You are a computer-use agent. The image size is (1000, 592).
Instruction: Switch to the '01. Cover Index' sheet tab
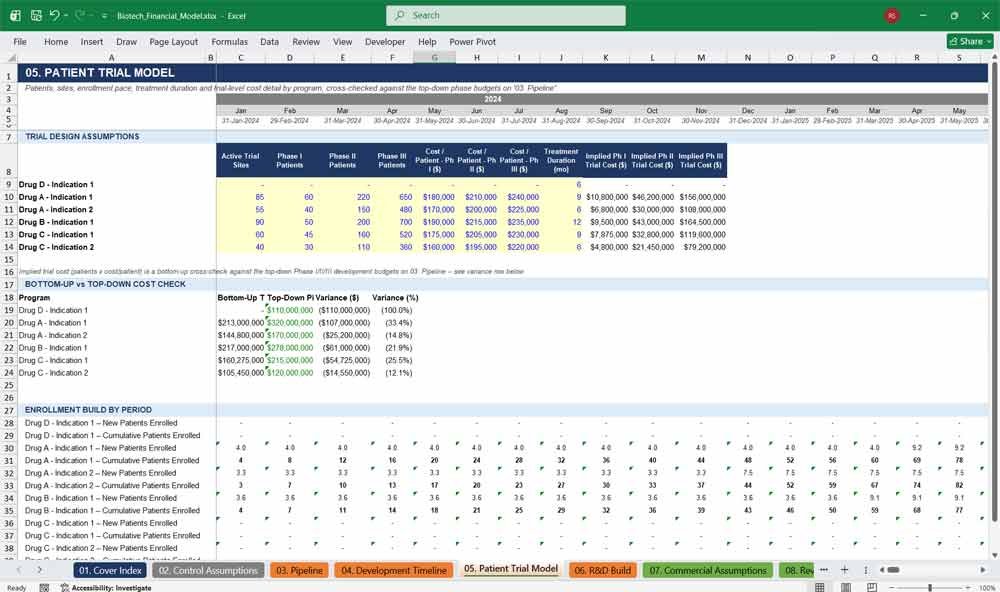(x=110, y=570)
